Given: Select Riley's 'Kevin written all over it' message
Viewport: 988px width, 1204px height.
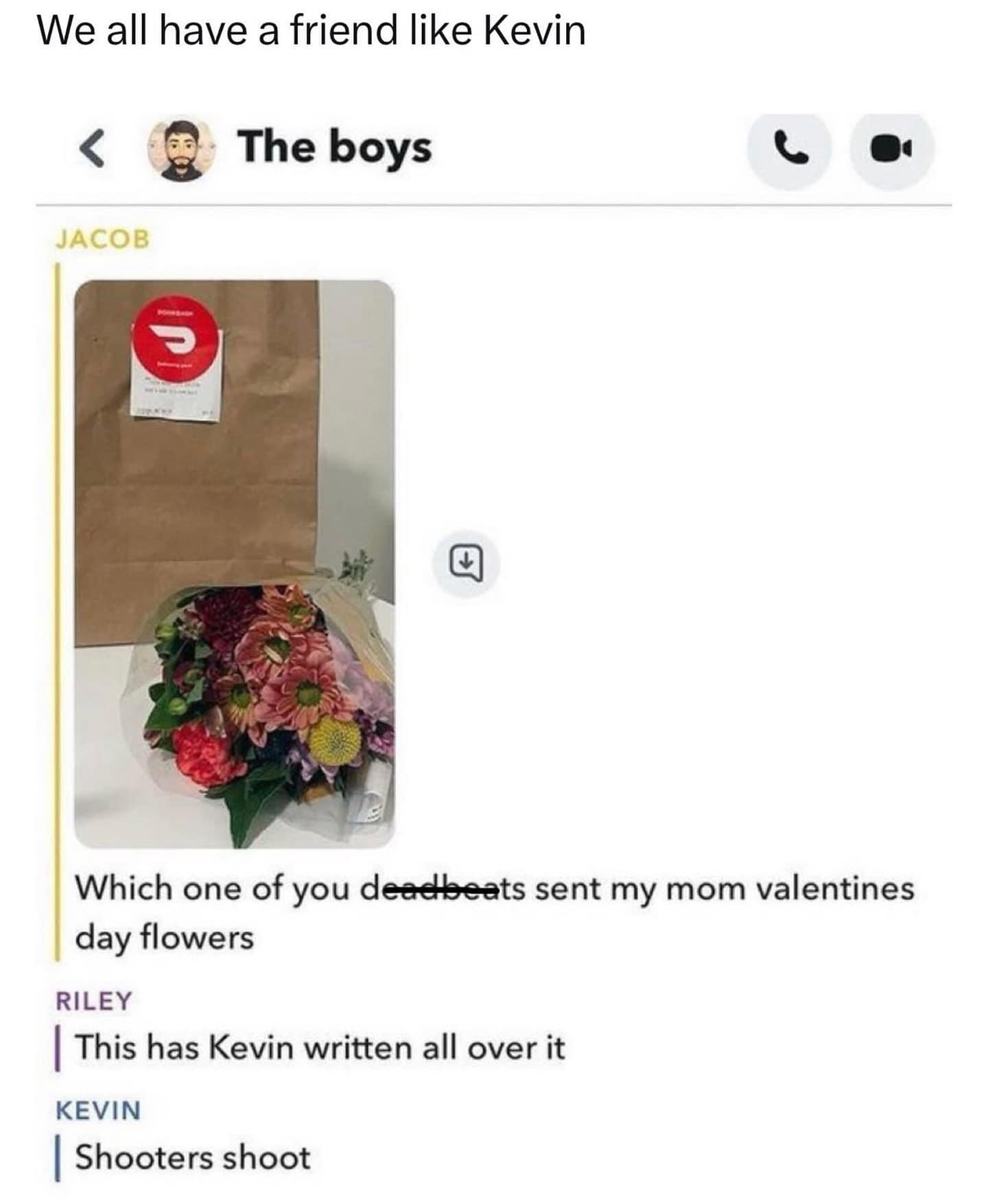Looking at the screenshot, I should 320,1048.
